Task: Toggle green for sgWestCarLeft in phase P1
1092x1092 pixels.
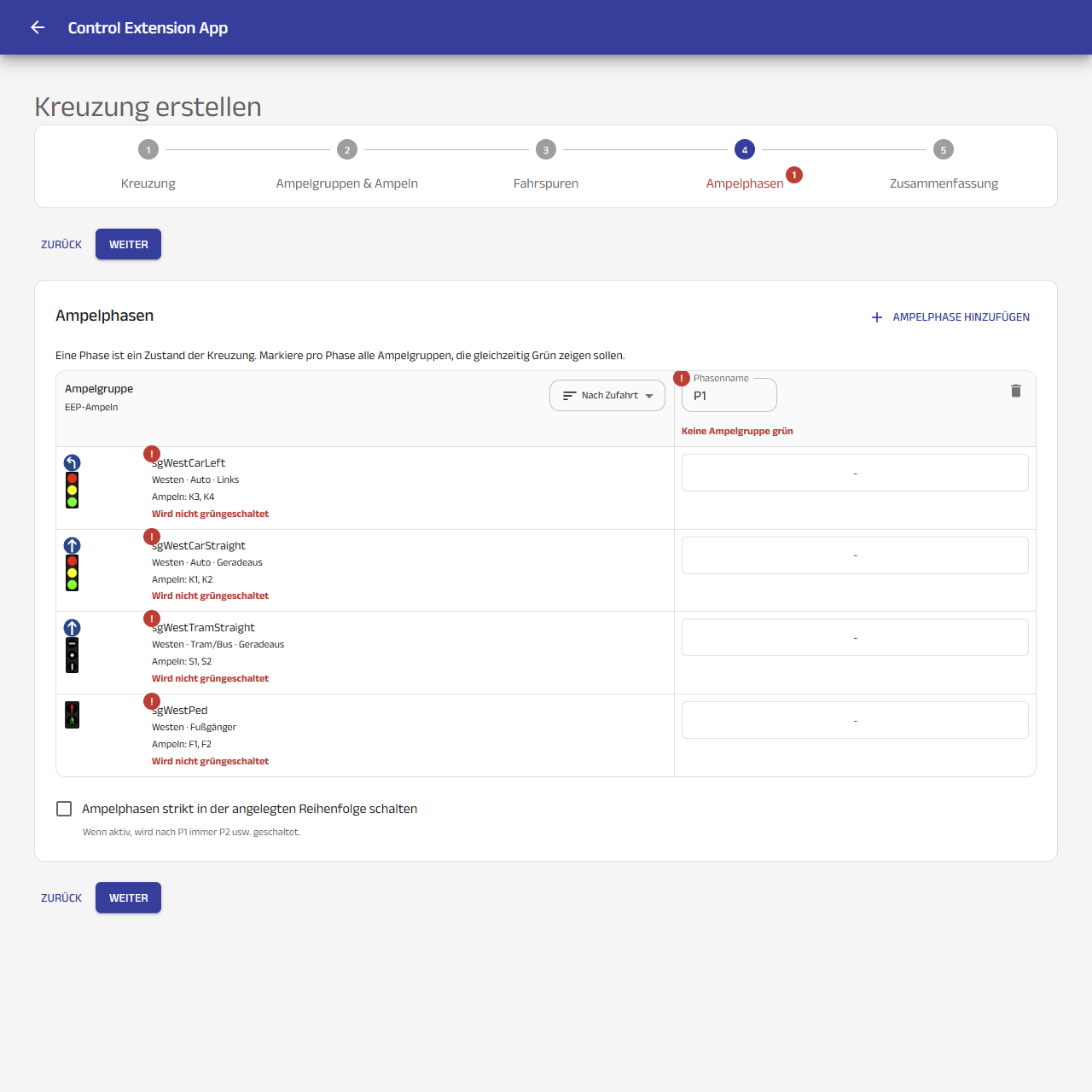Action: point(855,473)
